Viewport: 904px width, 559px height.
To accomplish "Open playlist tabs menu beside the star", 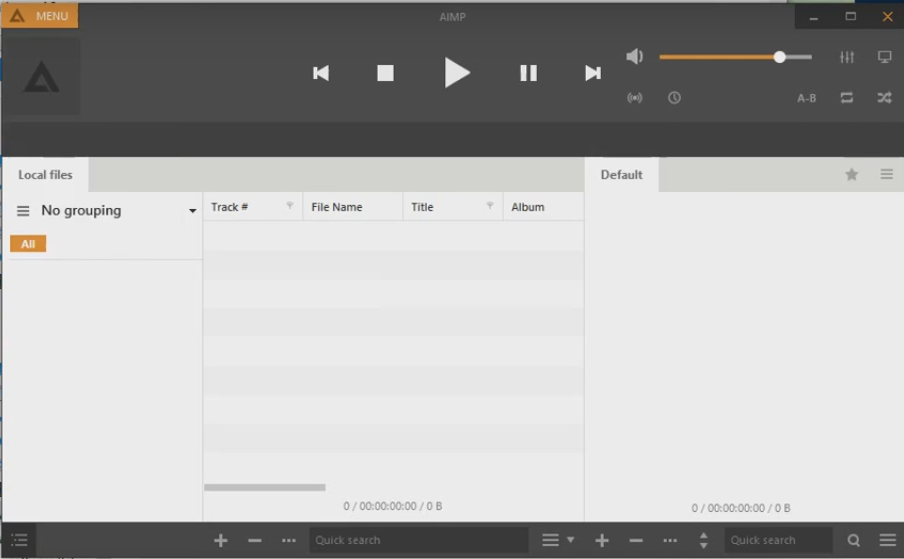I will (887, 174).
